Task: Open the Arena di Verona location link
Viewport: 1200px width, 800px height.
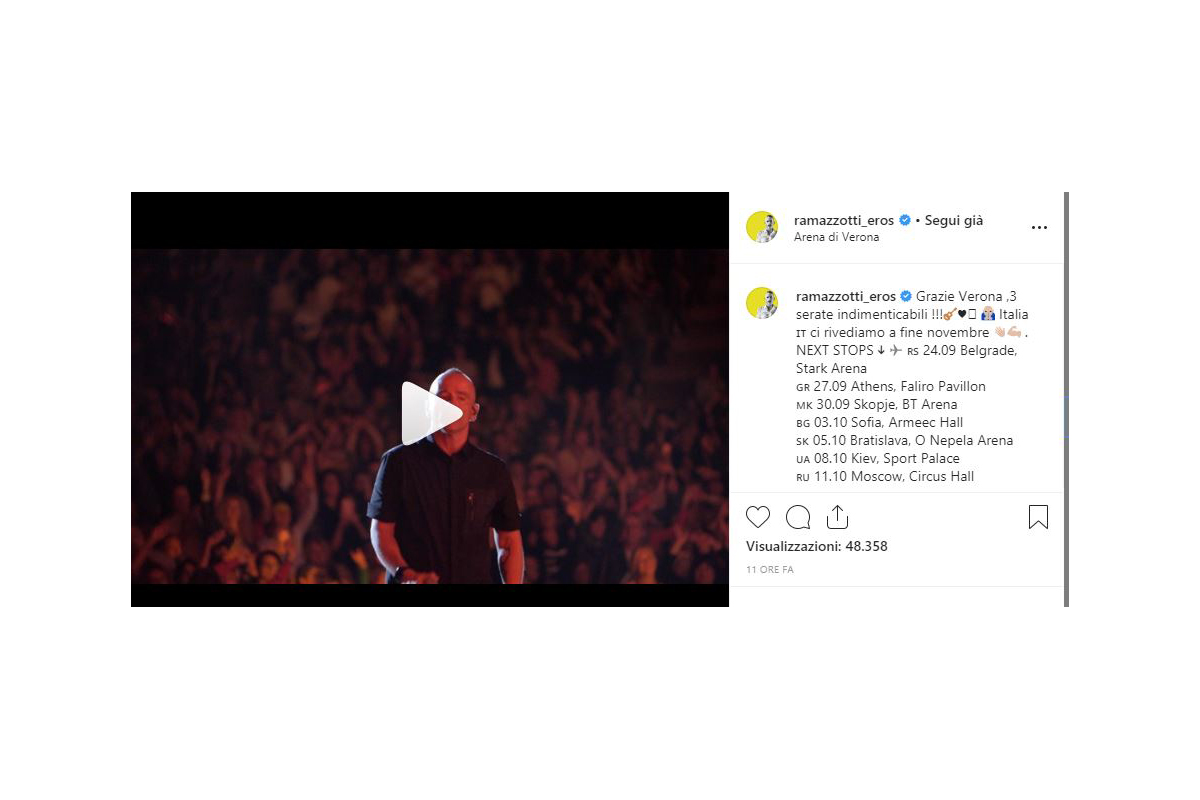Action: tap(837, 238)
